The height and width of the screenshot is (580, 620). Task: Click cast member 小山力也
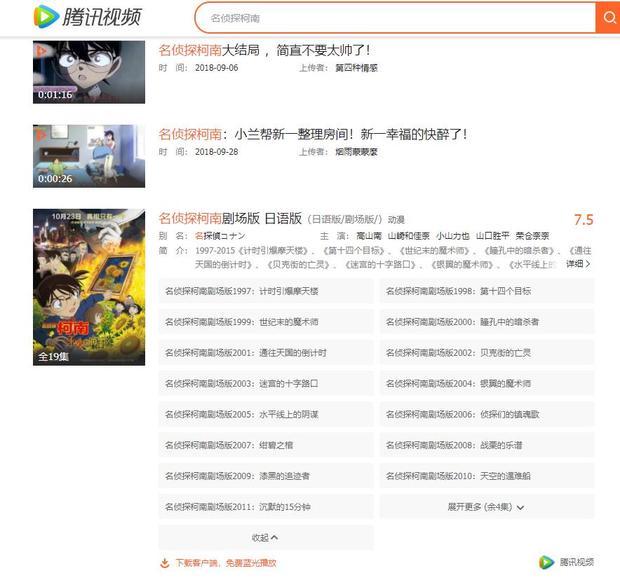click(453, 236)
